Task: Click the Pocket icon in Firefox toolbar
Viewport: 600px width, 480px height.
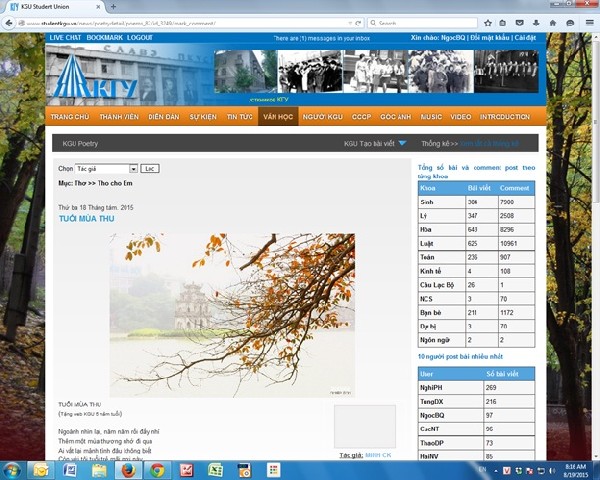Action: tap(519, 23)
